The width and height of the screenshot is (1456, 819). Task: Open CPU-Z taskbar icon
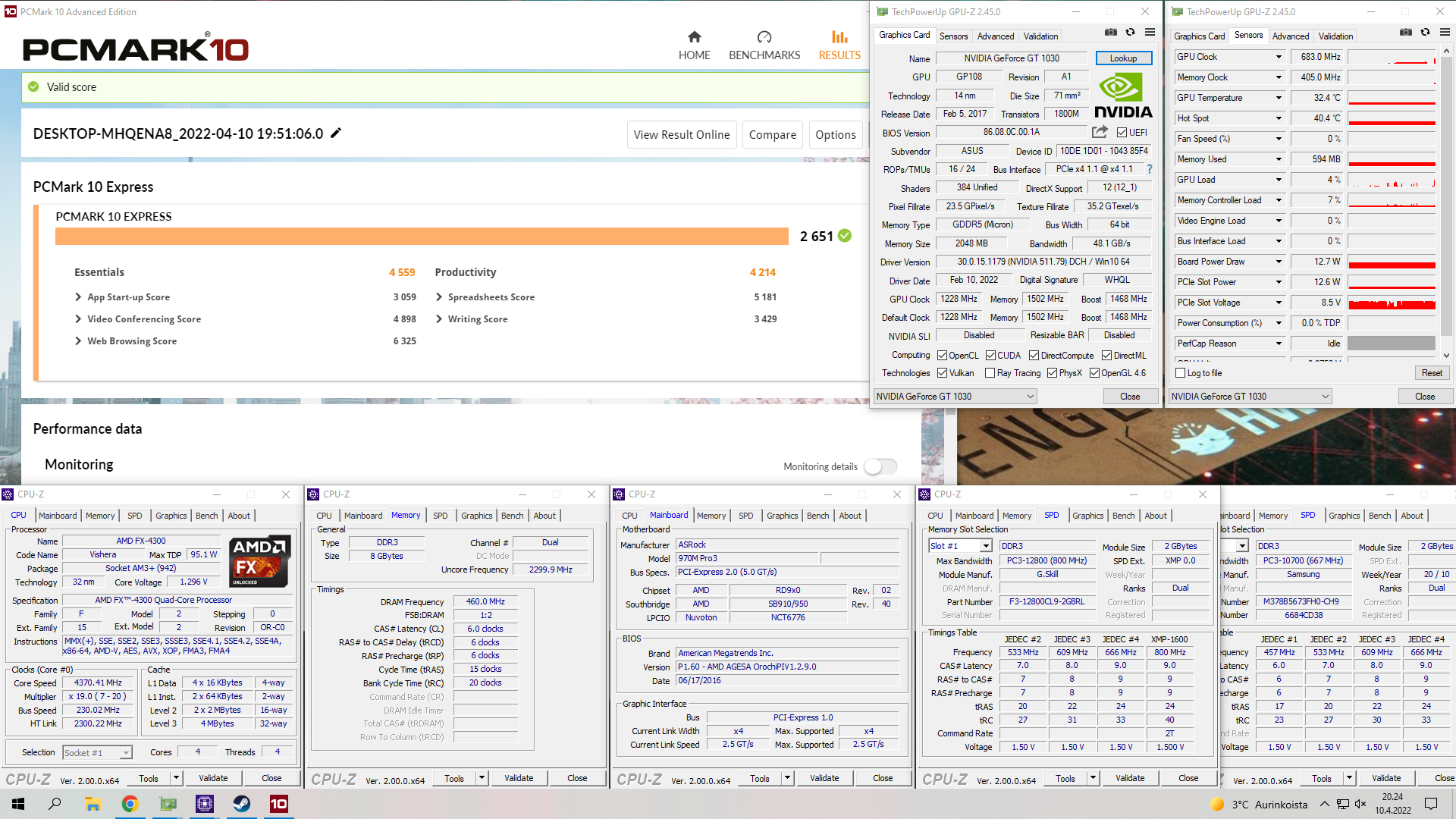[x=205, y=804]
